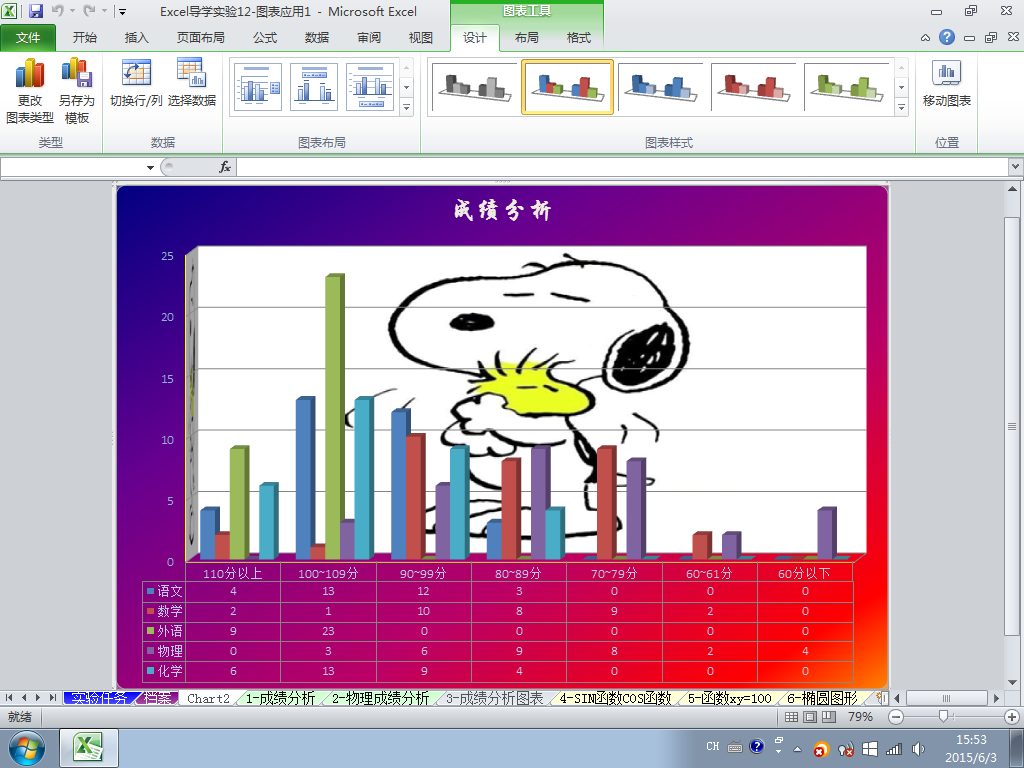1024x768 pixels.
Task: Switch to Normal view button
Action: tap(792, 717)
